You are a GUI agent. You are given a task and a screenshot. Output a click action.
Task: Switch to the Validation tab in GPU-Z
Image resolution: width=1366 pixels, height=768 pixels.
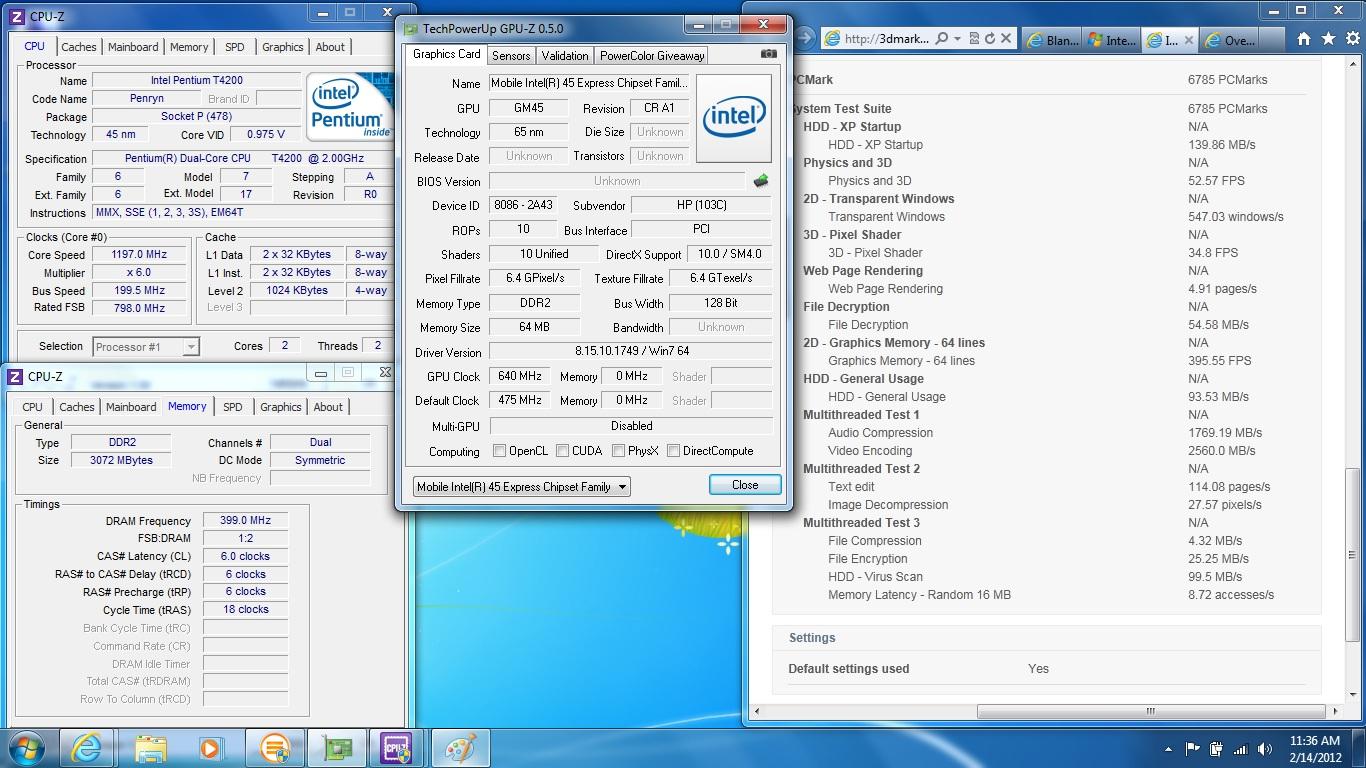tap(565, 56)
